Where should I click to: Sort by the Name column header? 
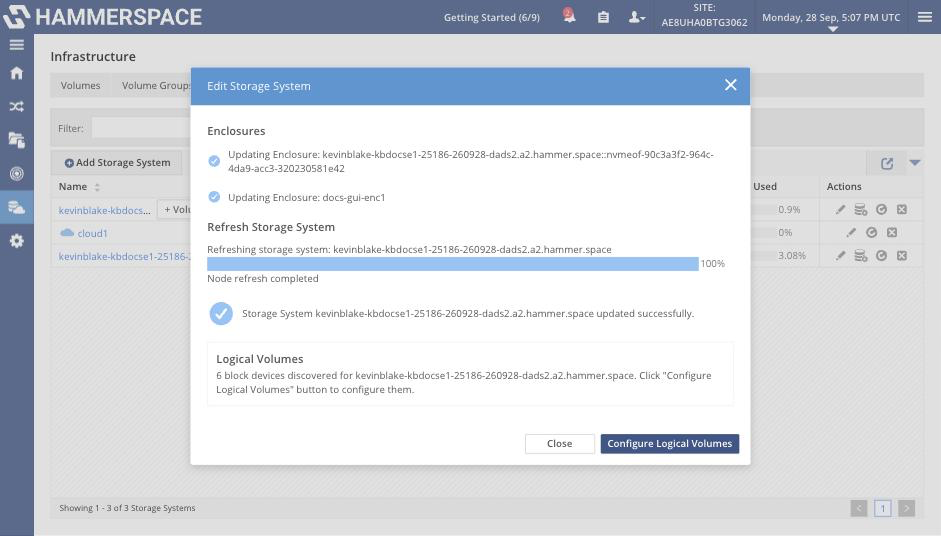[79, 187]
